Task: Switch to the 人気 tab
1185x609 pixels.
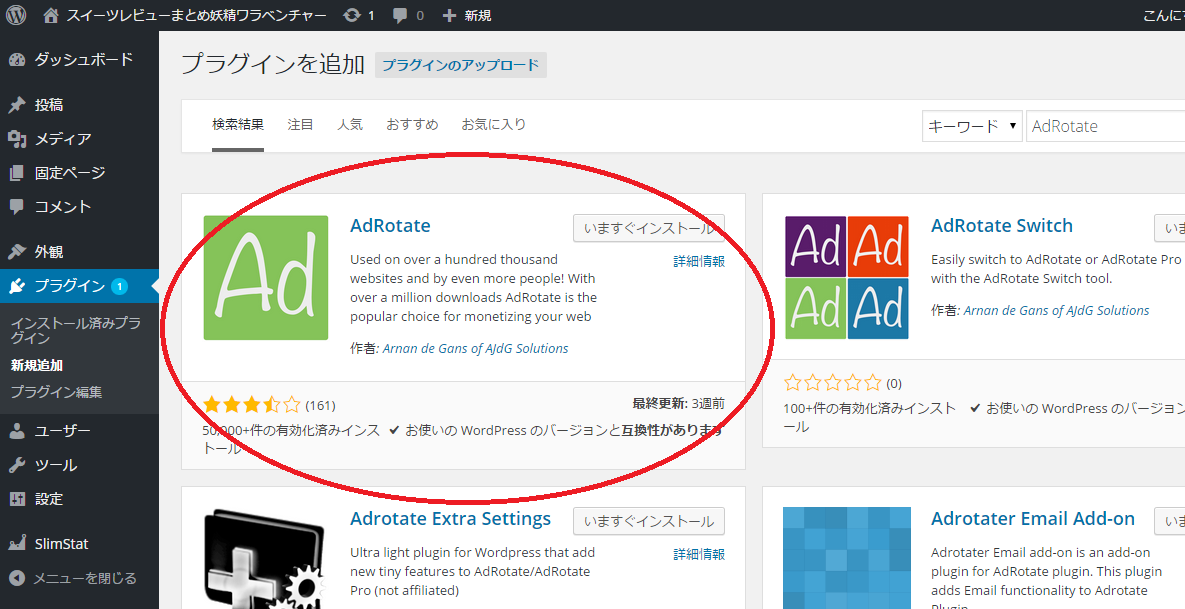Action: 350,124
